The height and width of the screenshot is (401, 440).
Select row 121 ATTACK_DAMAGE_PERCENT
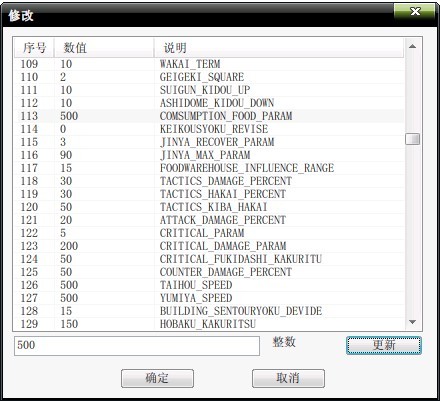click(209, 220)
